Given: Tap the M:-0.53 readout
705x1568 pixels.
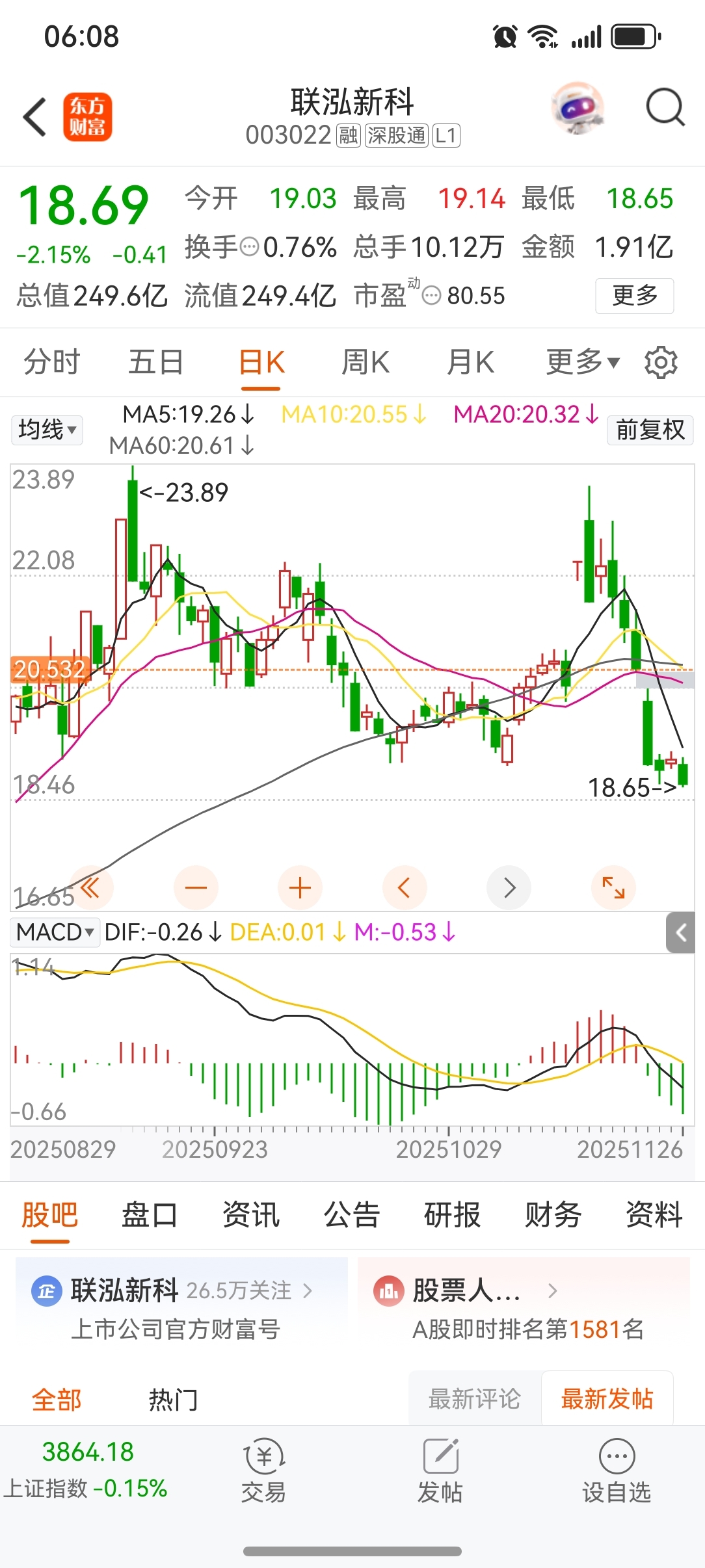Looking at the screenshot, I should tap(405, 932).
